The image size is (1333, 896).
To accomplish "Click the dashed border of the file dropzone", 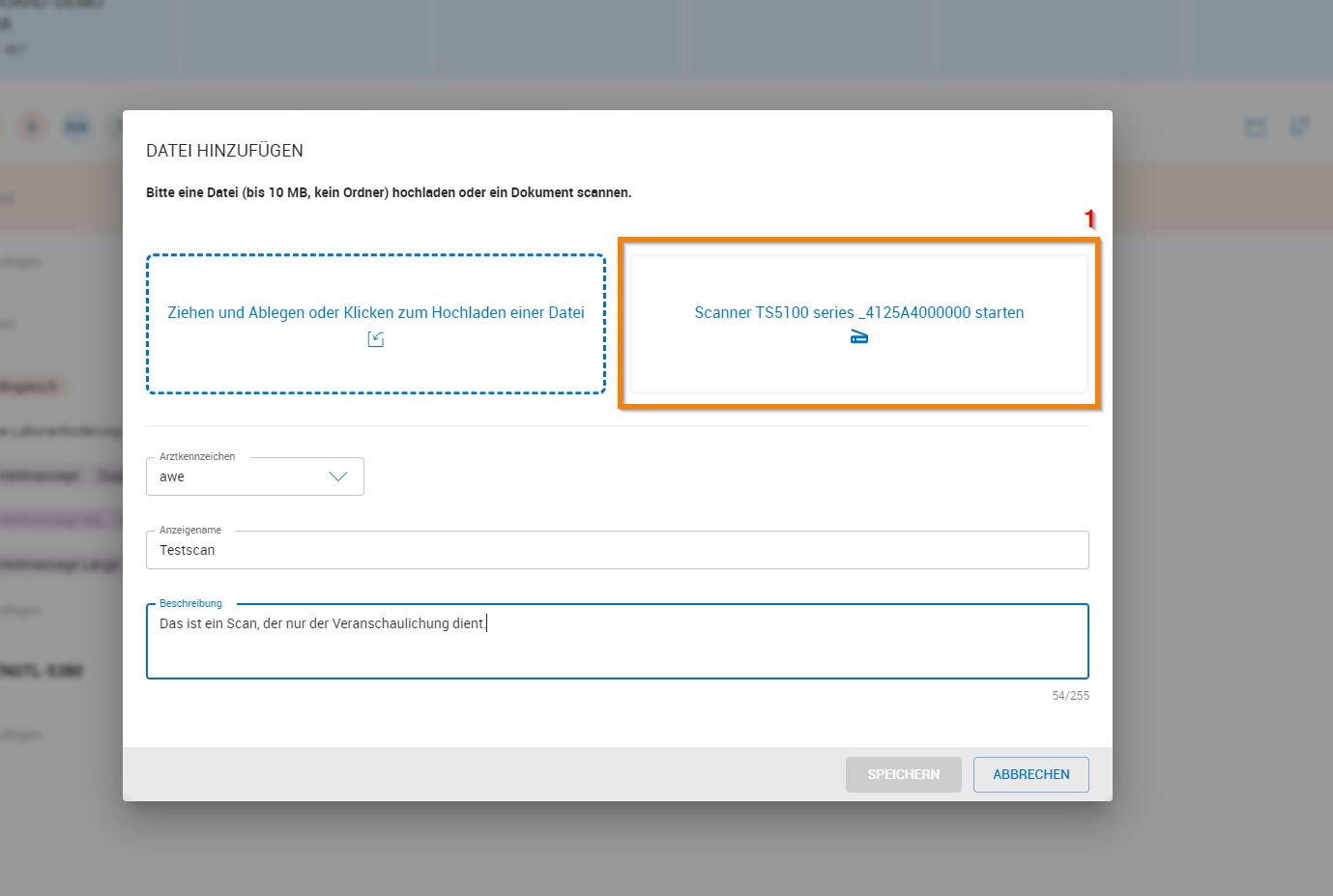I will click(376, 255).
